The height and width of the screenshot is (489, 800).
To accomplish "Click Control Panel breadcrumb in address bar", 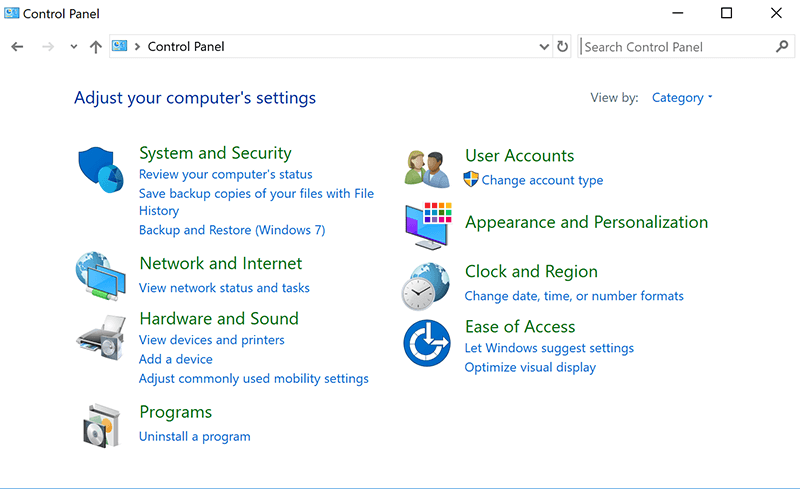I will tap(186, 47).
